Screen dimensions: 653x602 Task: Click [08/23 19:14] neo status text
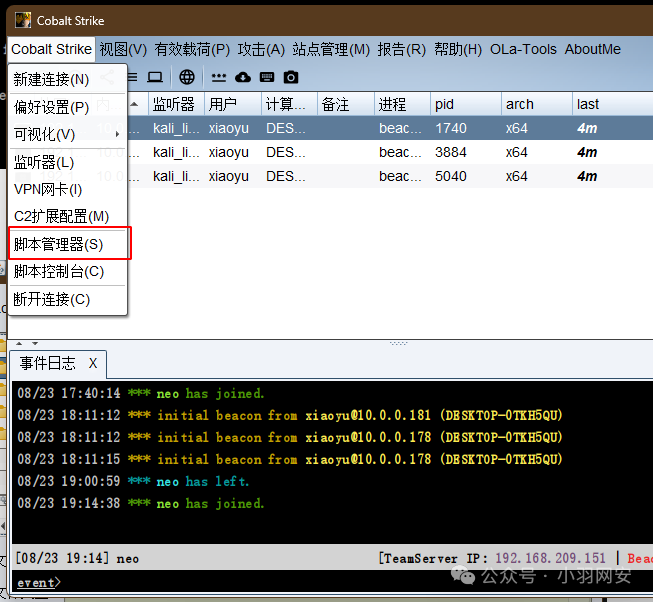77,558
